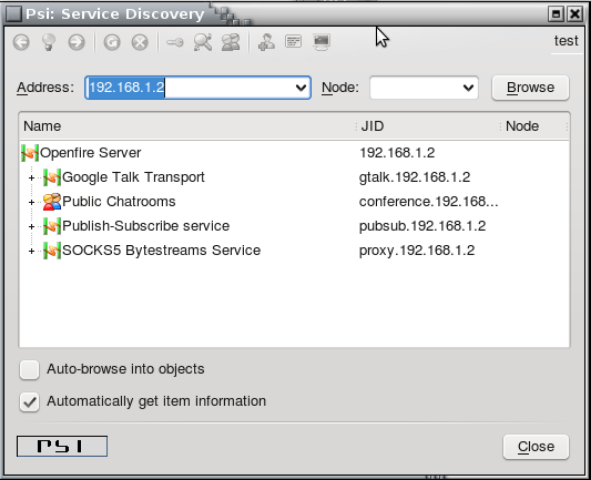Uncheck Automatically get item information
The height and width of the screenshot is (480, 591).
tap(29, 402)
